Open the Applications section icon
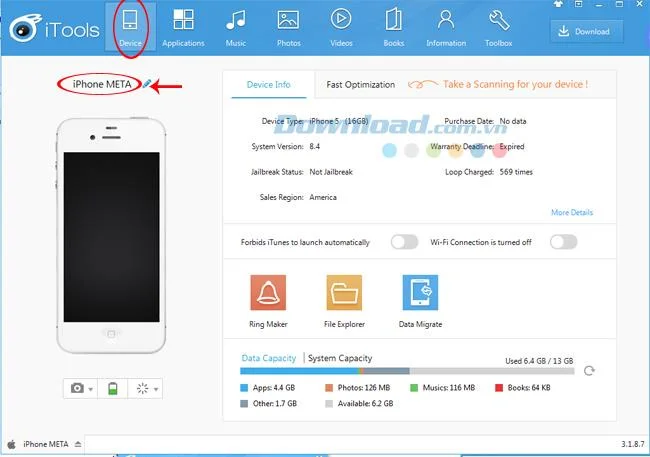The image size is (650, 457). click(183, 19)
